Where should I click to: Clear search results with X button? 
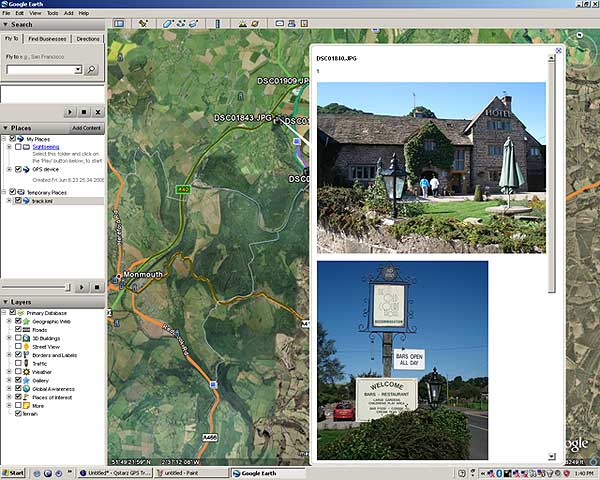point(98,112)
